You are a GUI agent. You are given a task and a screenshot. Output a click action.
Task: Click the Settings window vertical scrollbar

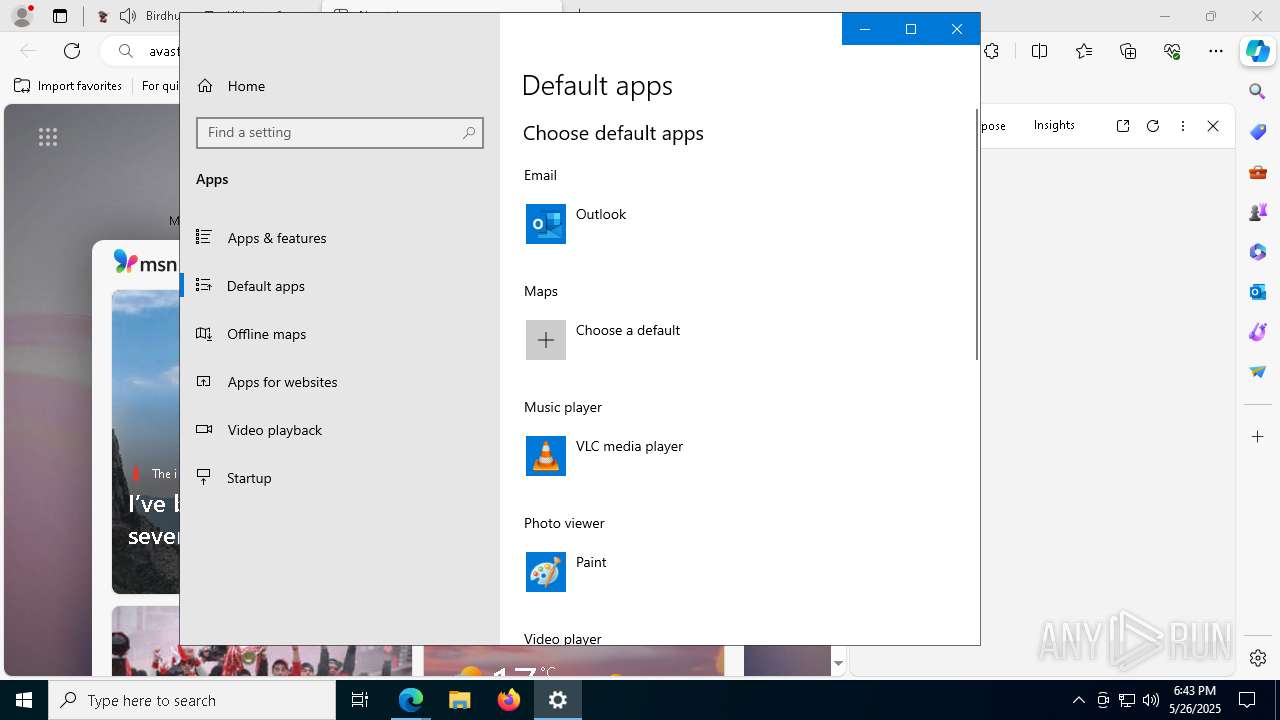tap(976, 235)
